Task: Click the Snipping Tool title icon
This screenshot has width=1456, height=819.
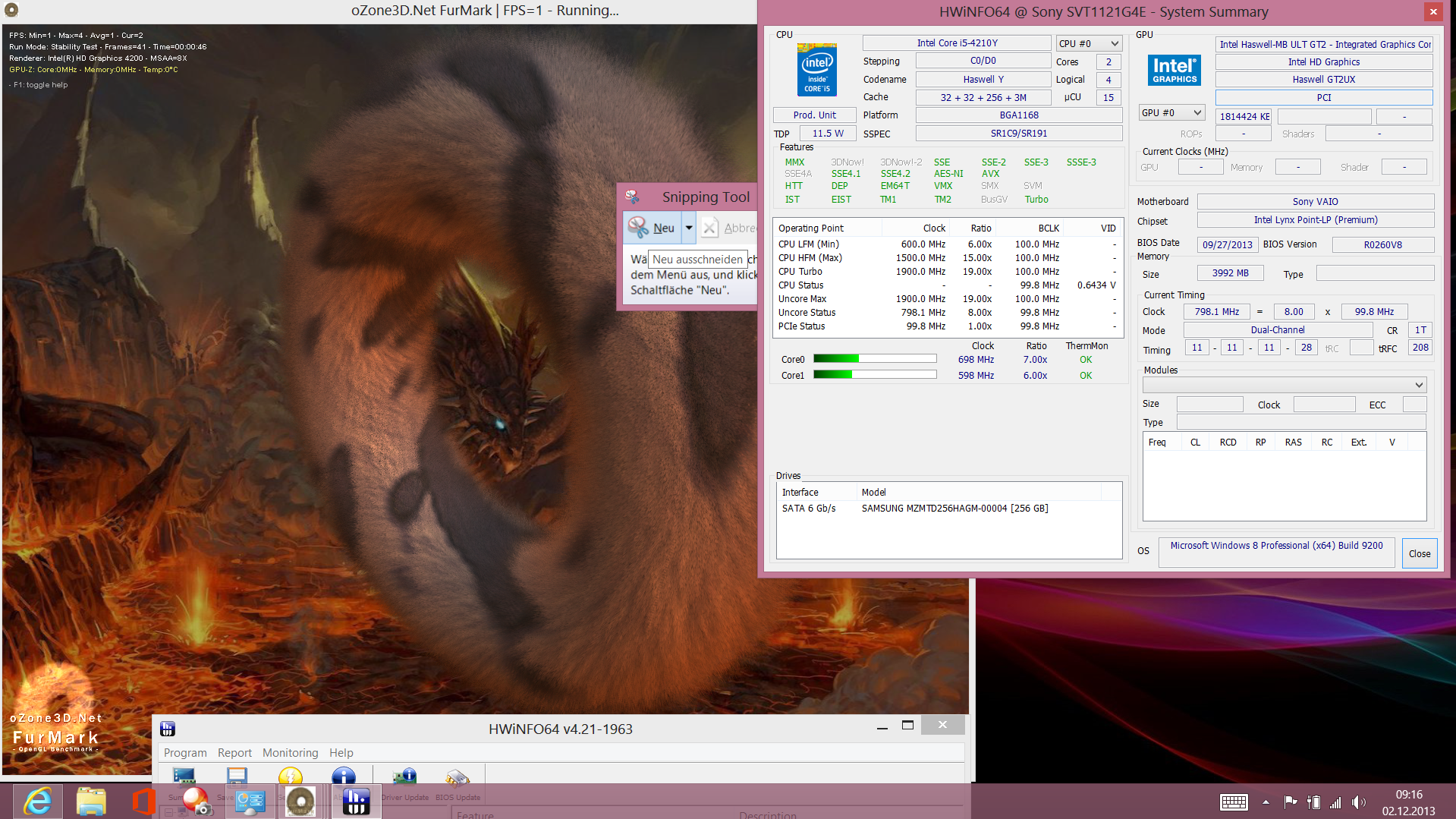Action: pos(632,197)
